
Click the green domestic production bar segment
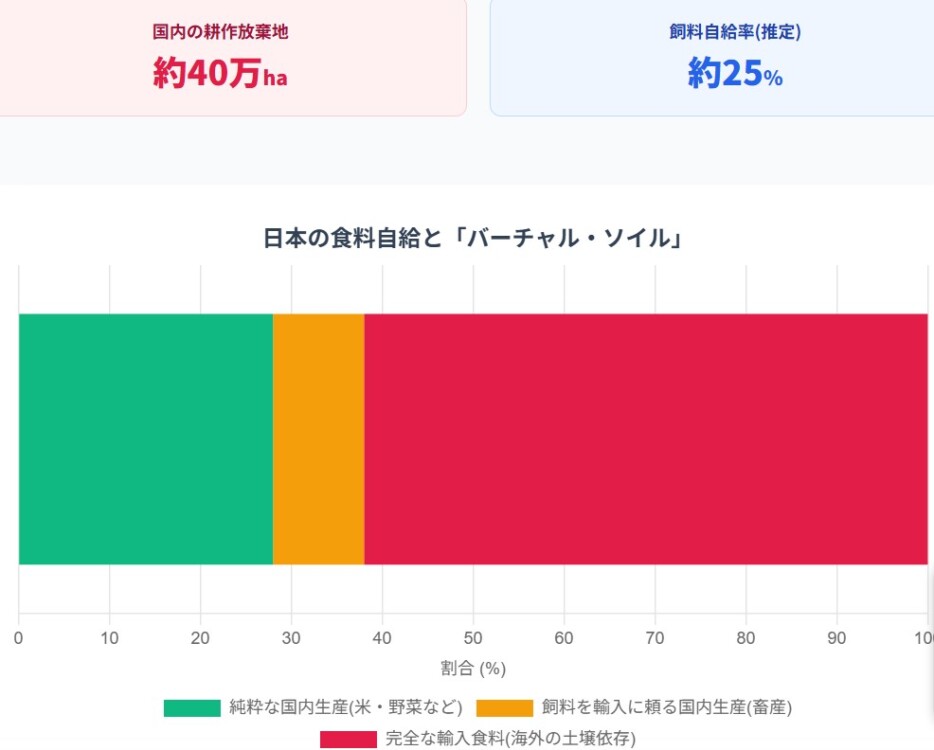pyautogui.click(x=146, y=439)
